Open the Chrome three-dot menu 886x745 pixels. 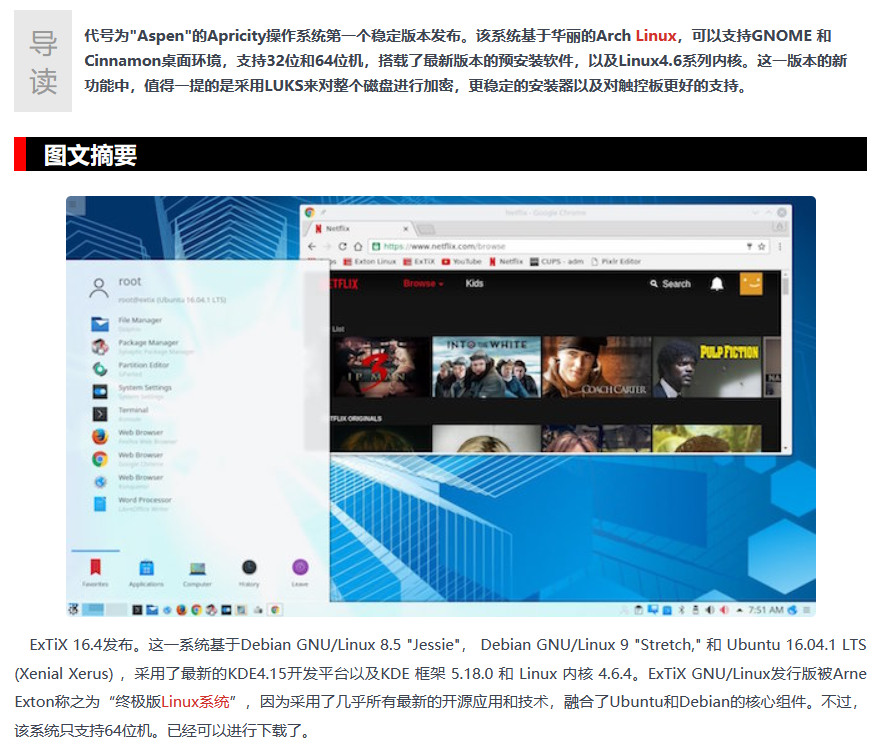coord(780,246)
